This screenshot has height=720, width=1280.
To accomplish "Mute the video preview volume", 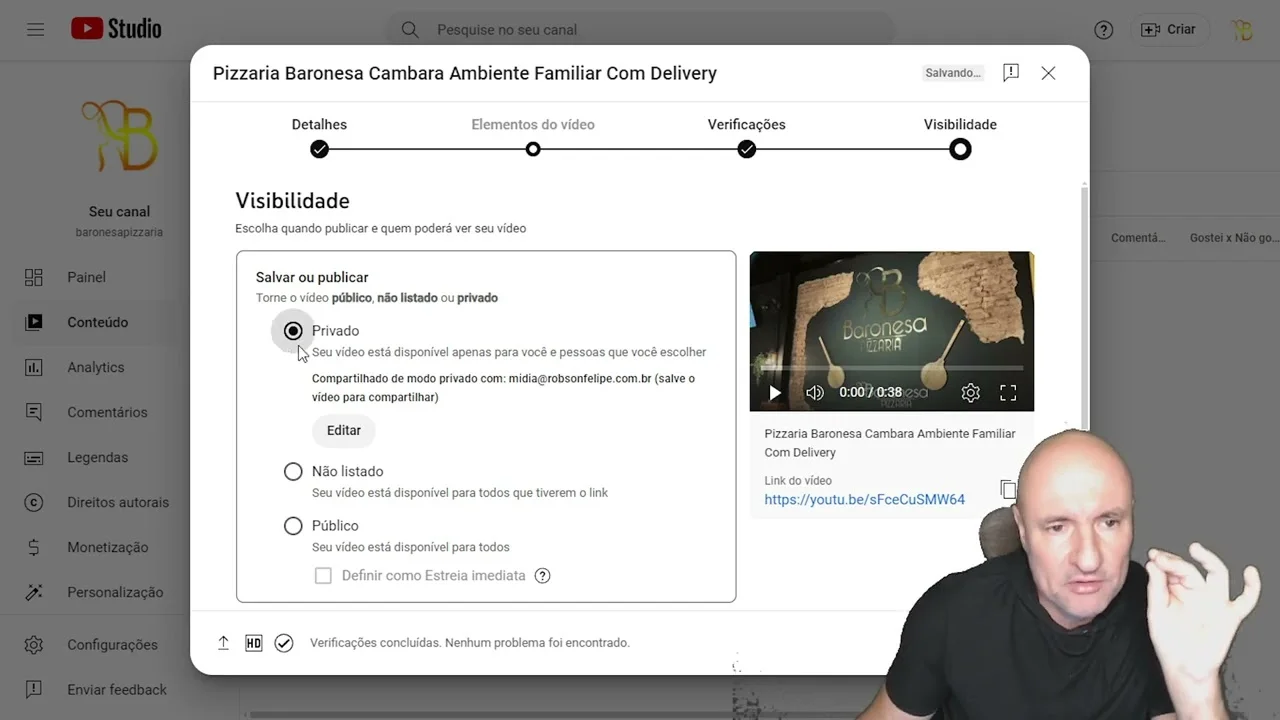I will click(x=815, y=393).
